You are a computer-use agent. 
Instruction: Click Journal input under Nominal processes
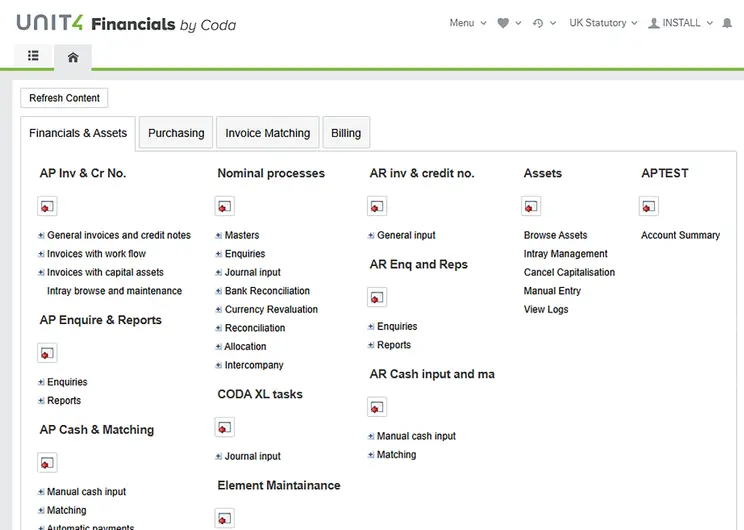(252, 272)
